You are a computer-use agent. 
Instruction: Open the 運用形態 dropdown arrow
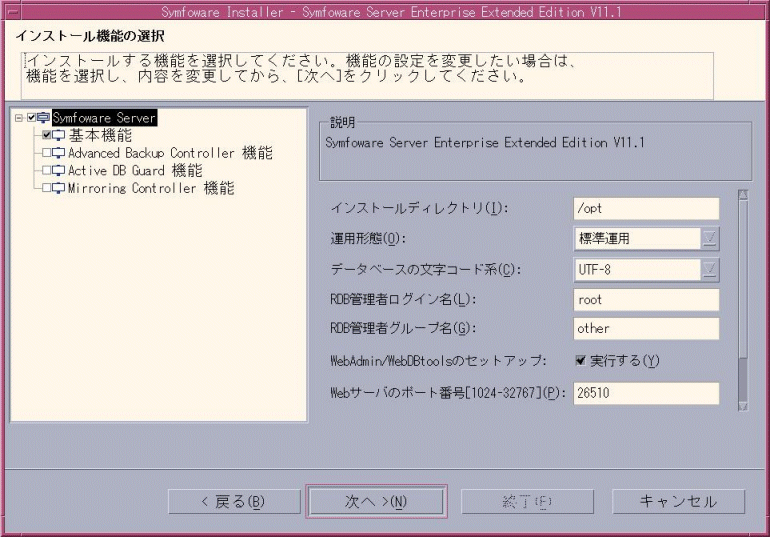(710, 239)
